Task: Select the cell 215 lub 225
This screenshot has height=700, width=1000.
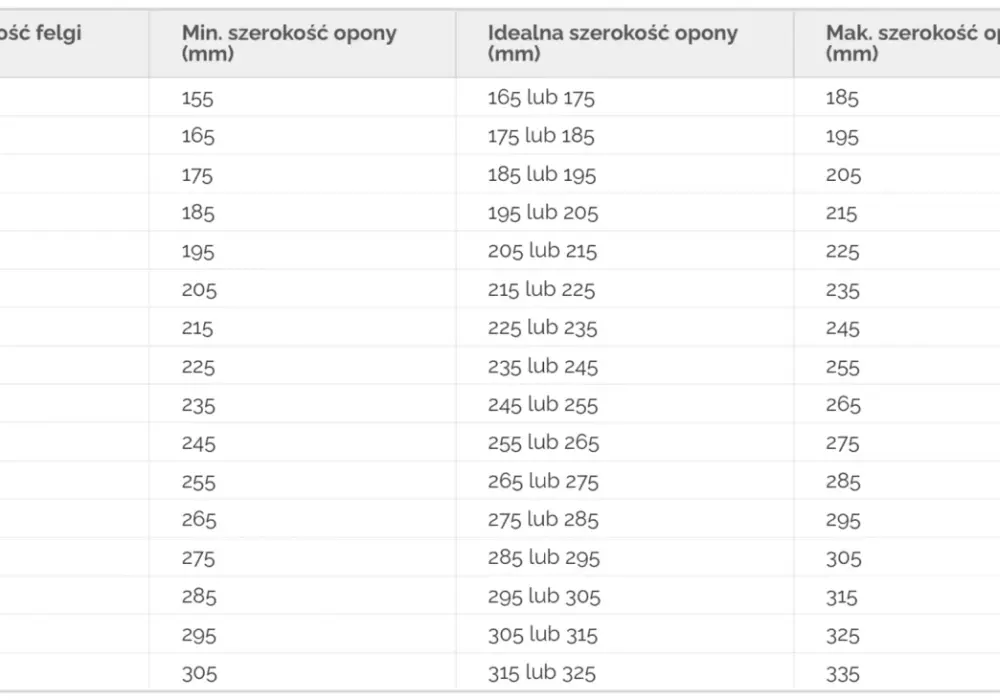Action: [541, 290]
